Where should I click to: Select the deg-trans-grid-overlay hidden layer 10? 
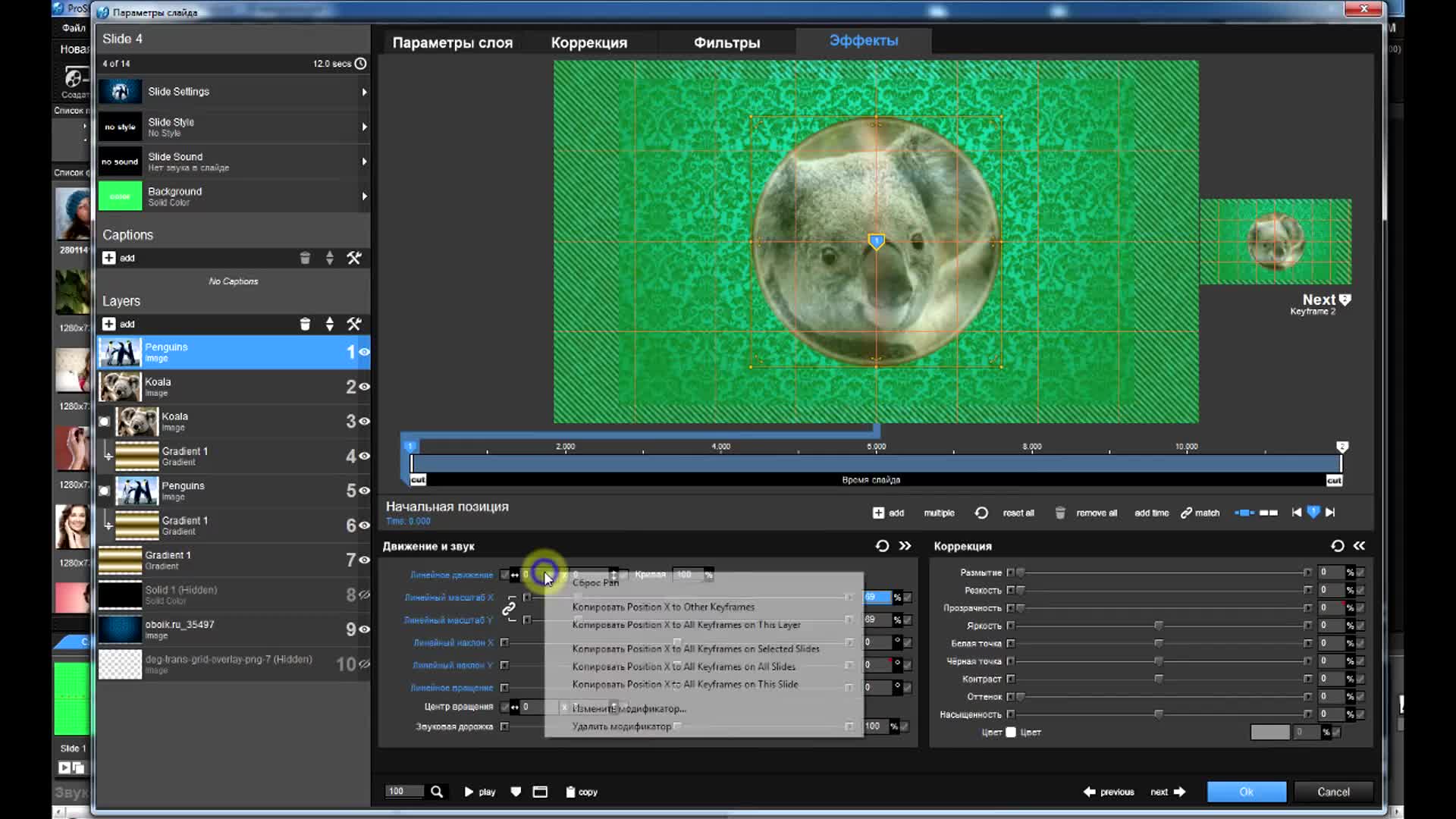coord(234,664)
